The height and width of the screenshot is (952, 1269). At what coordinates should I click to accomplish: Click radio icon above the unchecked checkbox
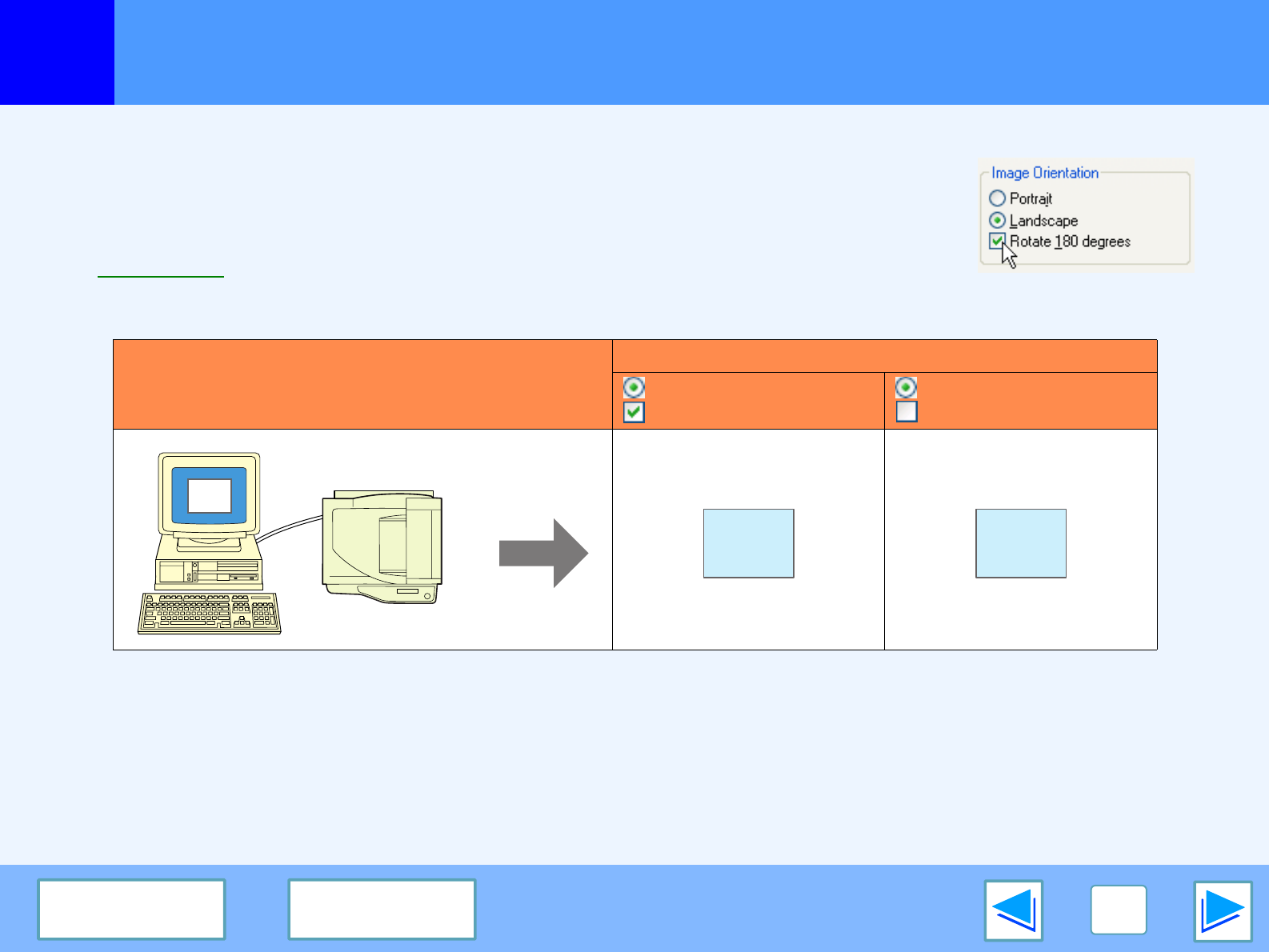906,388
